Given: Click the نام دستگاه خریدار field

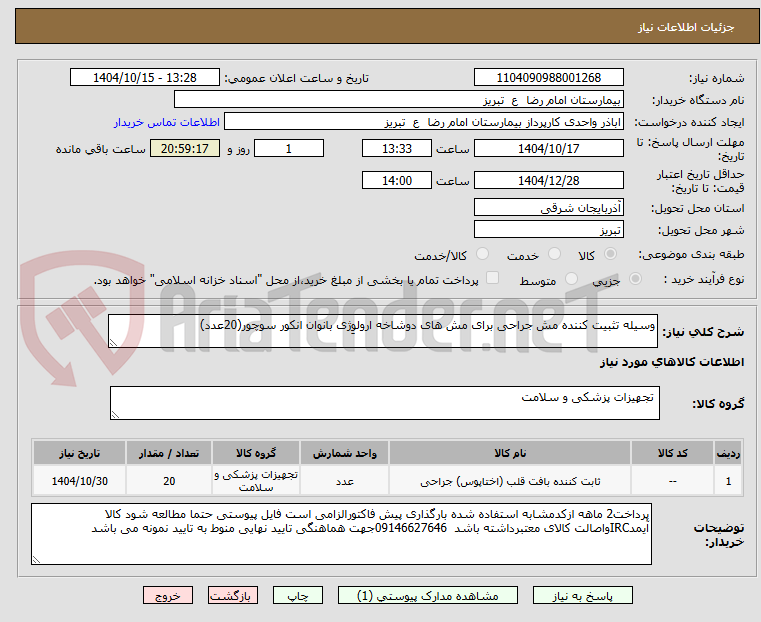Looking at the screenshot, I should (398, 99).
